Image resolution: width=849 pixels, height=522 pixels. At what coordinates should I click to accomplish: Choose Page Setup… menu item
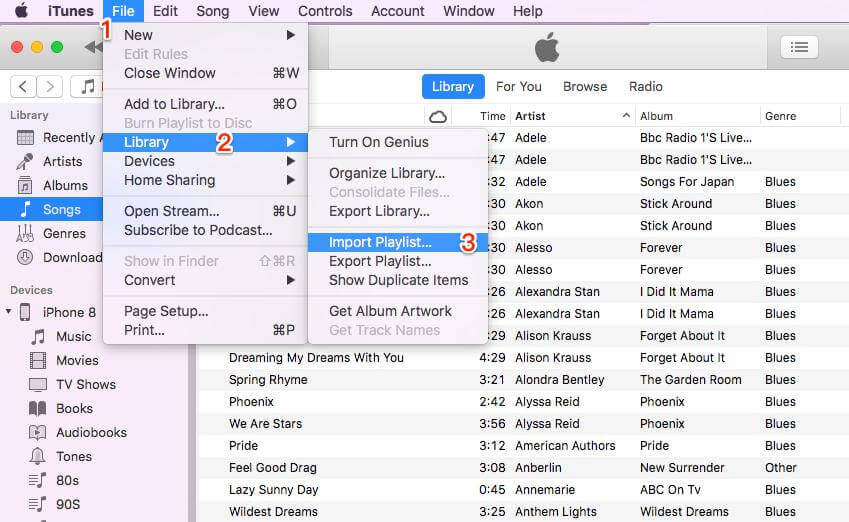(206, 311)
